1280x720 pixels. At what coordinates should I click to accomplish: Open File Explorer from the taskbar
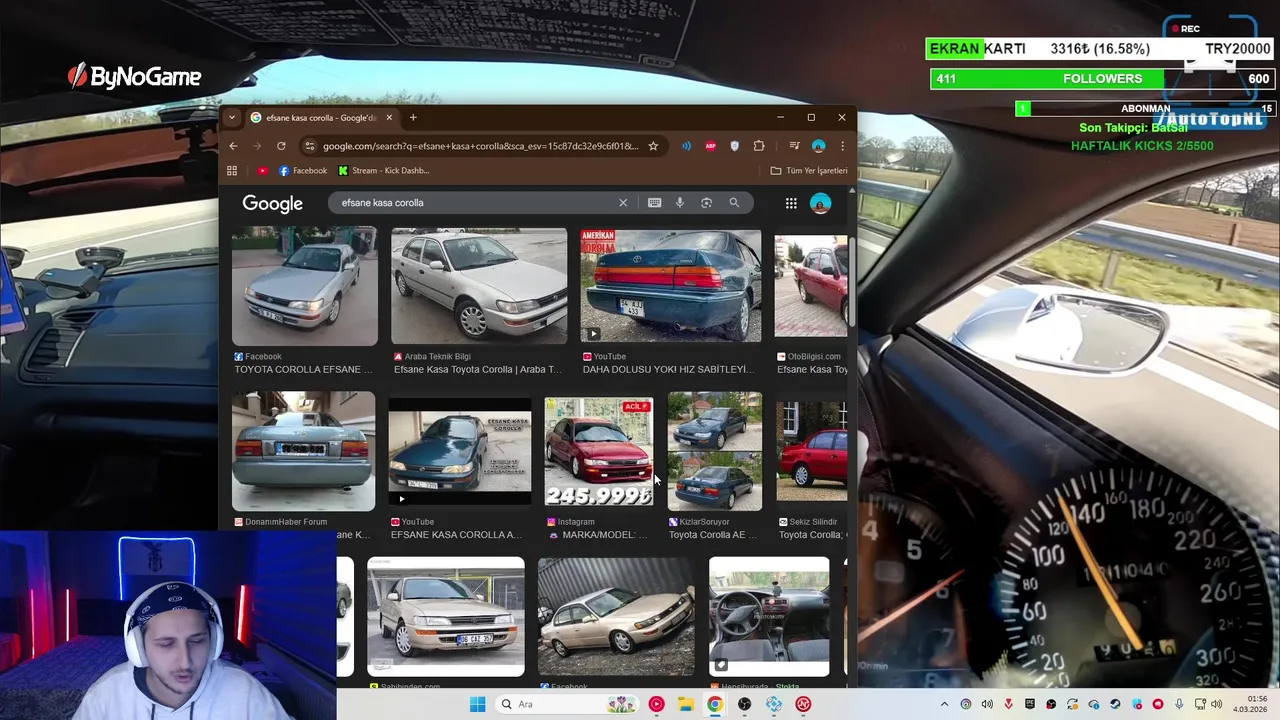tap(685, 704)
